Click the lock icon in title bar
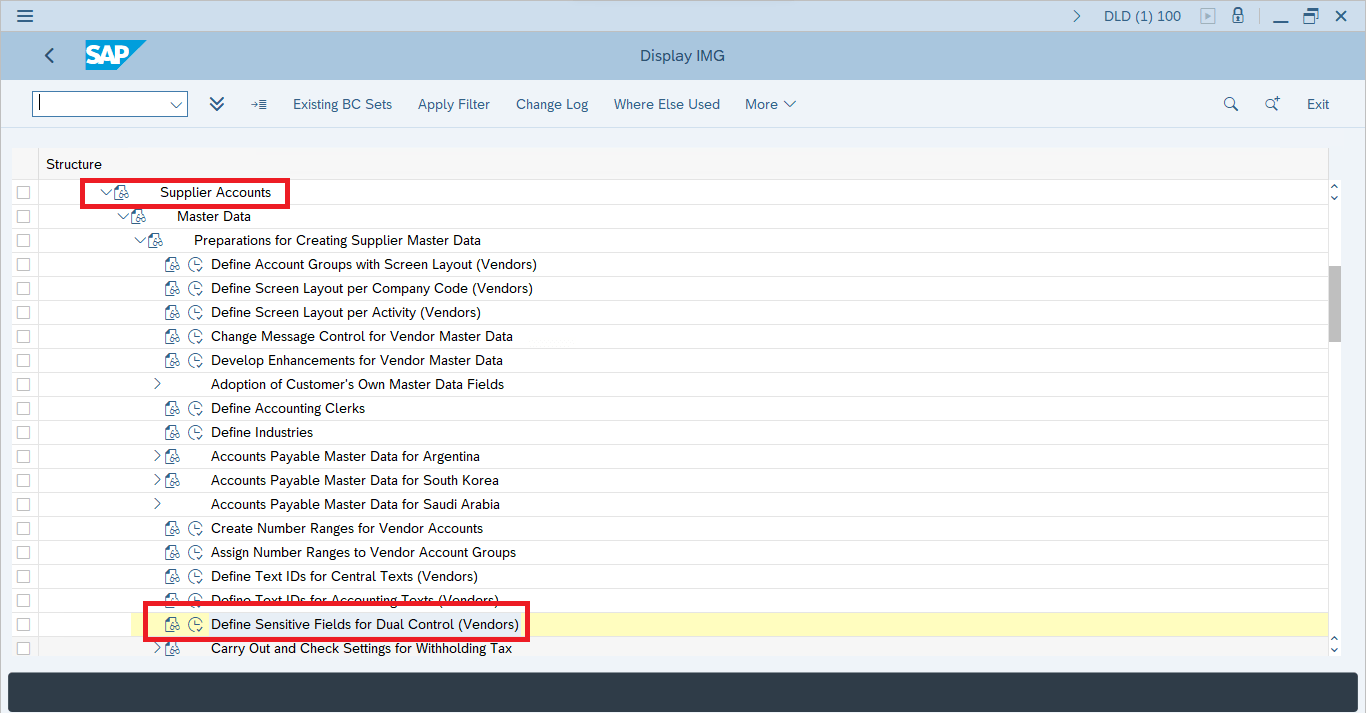The width and height of the screenshot is (1366, 713). tap(1238, 16)
